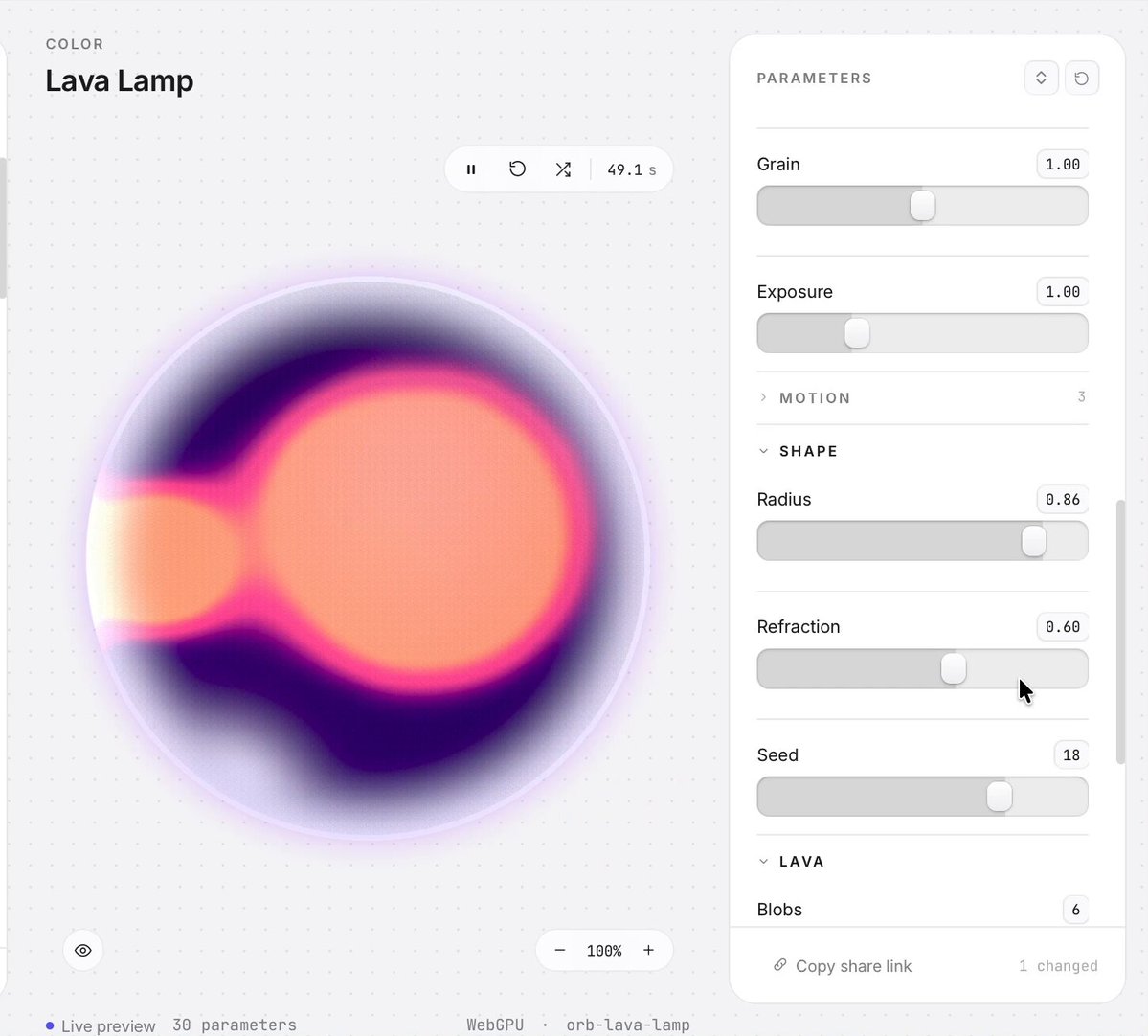Image resolution: width=1148 pixels, height=1036 pixels.
Task: Adjust the Grain slider
Action: click(x=922, y=206)
